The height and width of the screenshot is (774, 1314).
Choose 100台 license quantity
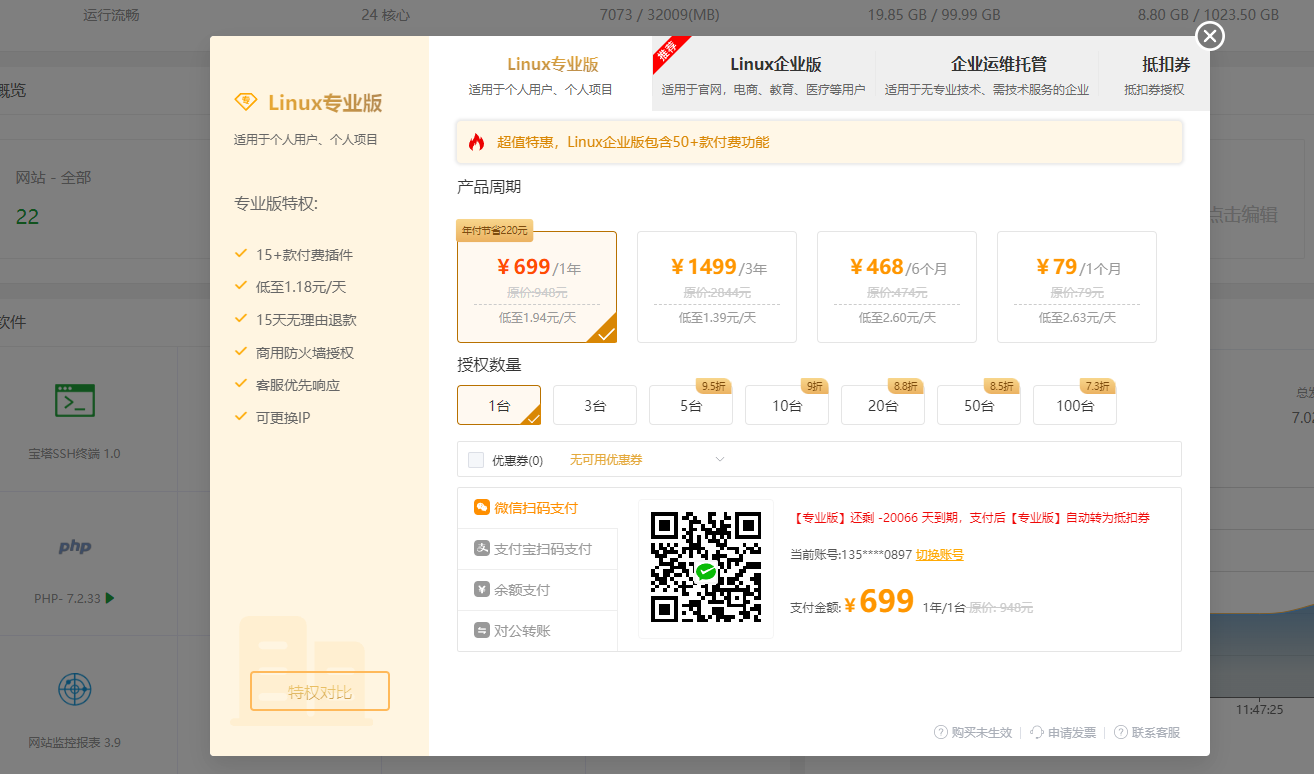tap(1075, 405)
